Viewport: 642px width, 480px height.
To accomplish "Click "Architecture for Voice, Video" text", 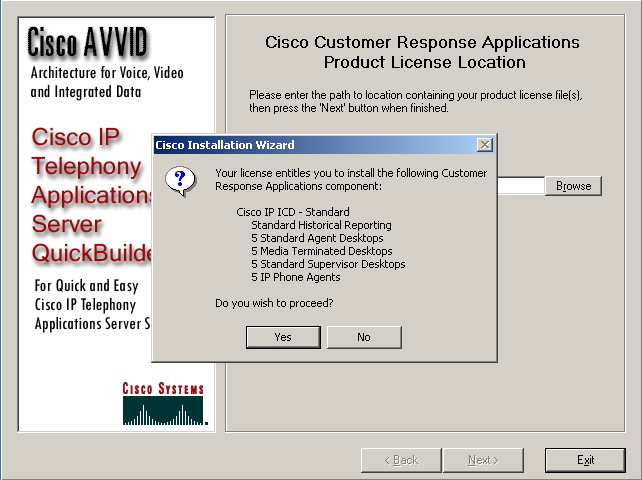I will click(x=107, y=73).
